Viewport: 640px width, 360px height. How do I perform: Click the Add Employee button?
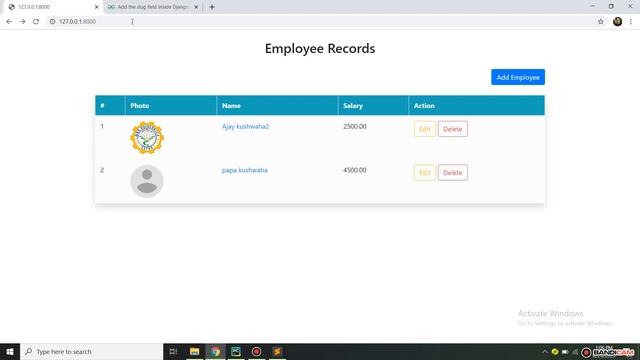tap(518, 77)
